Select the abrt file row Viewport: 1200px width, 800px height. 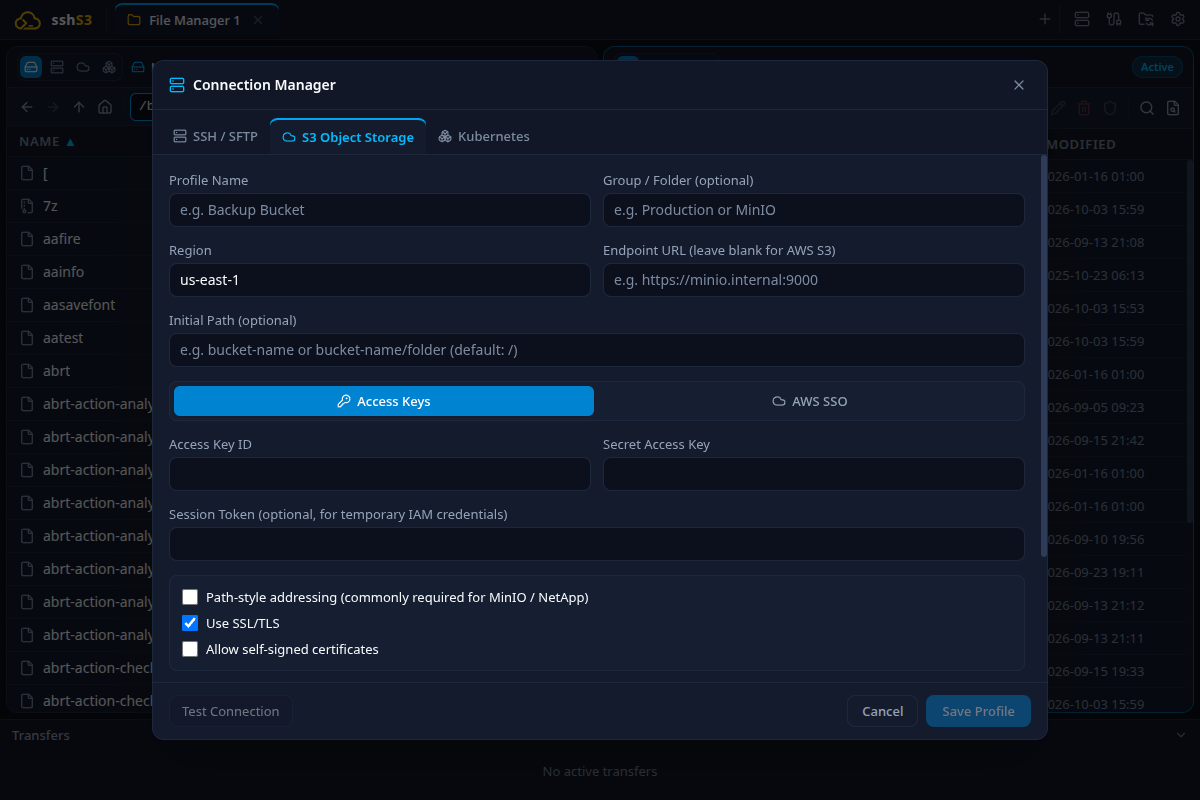tap(80, 370)
